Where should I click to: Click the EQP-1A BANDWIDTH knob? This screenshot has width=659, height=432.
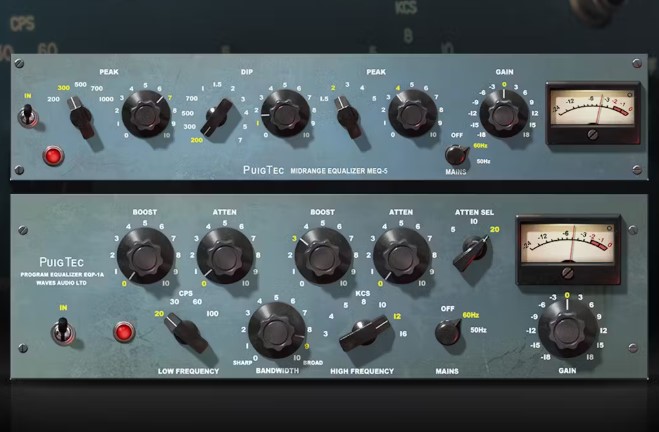pyautogui.click(x=277, y=331)
